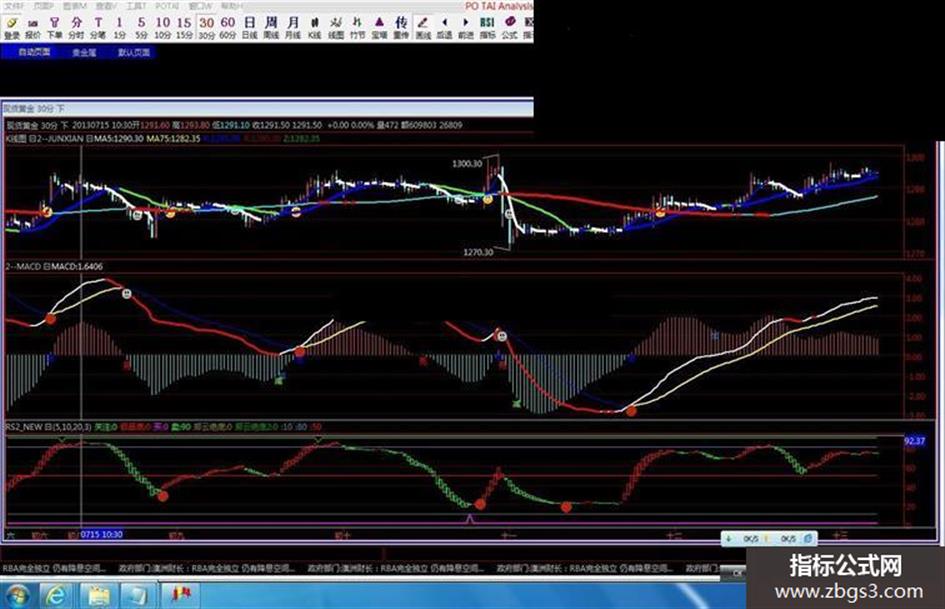This screenshot has height=609, width=945.
Task: Click the 周线 weekly period button
Action: click(271, 26)
